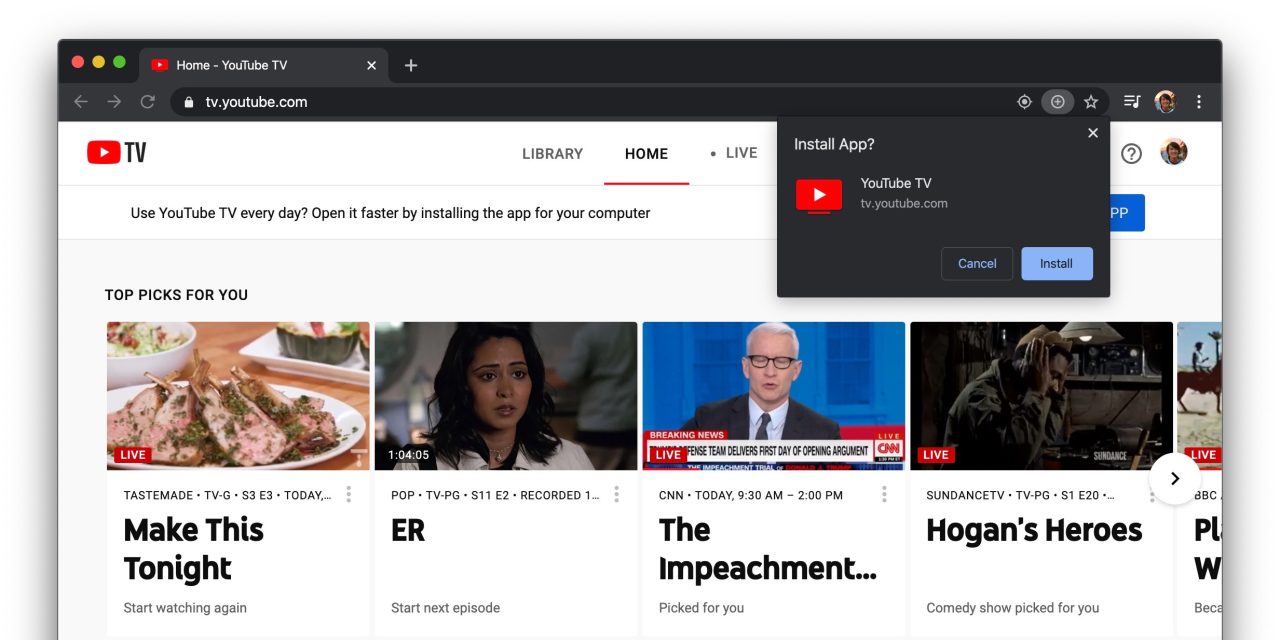
Task: Click the YouTube TV logo
Action: click(117, 153)
